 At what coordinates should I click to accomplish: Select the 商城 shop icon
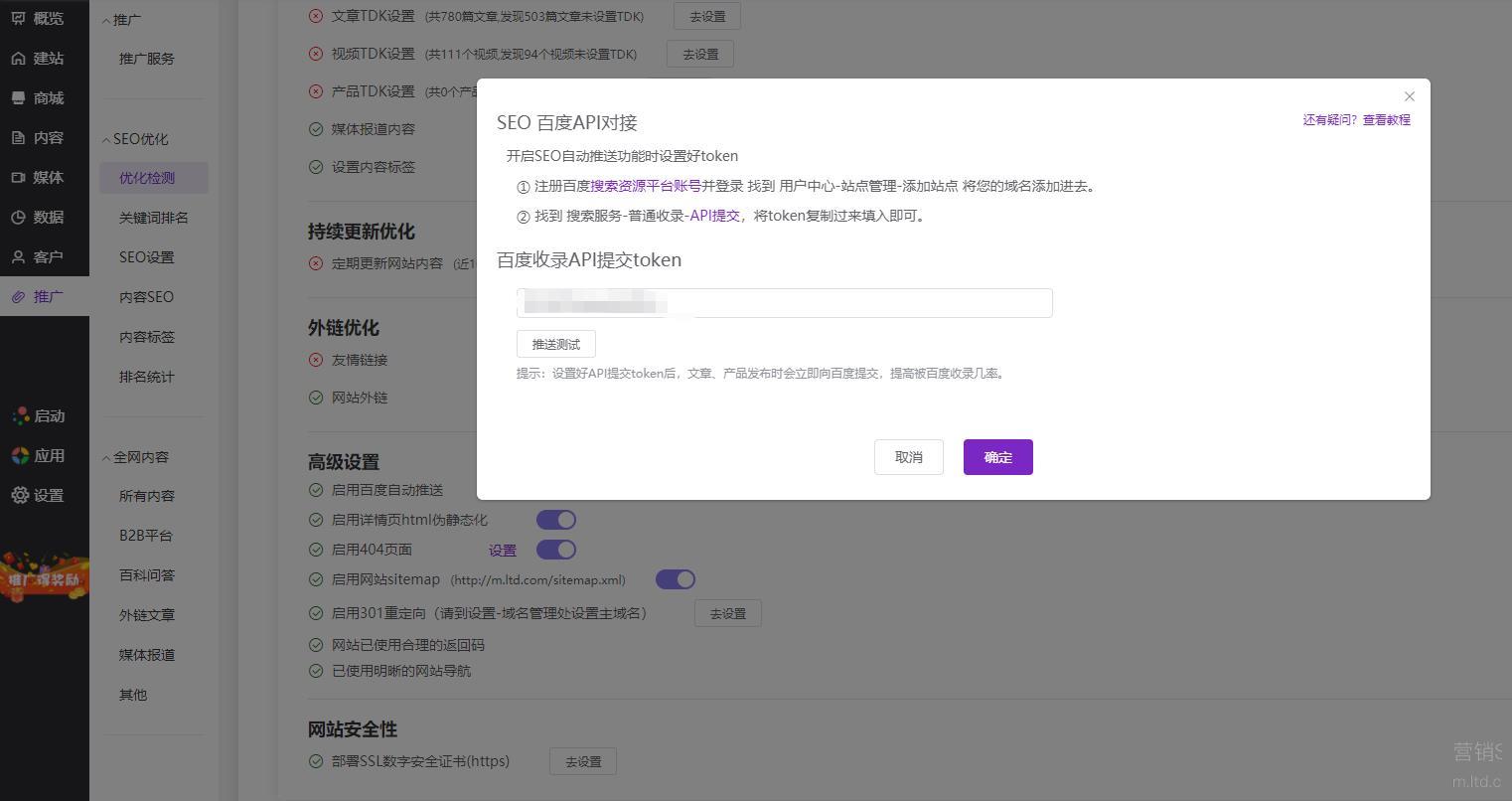pyautogui.click(x=18, y=98)
